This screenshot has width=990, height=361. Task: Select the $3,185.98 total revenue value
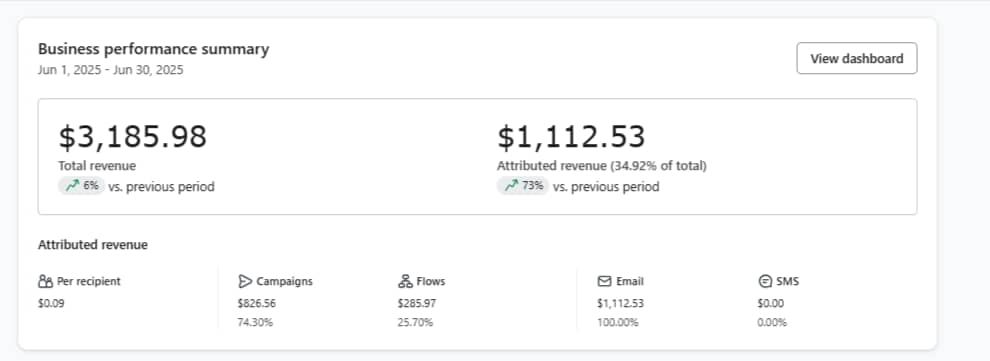[x=133, y=137]
